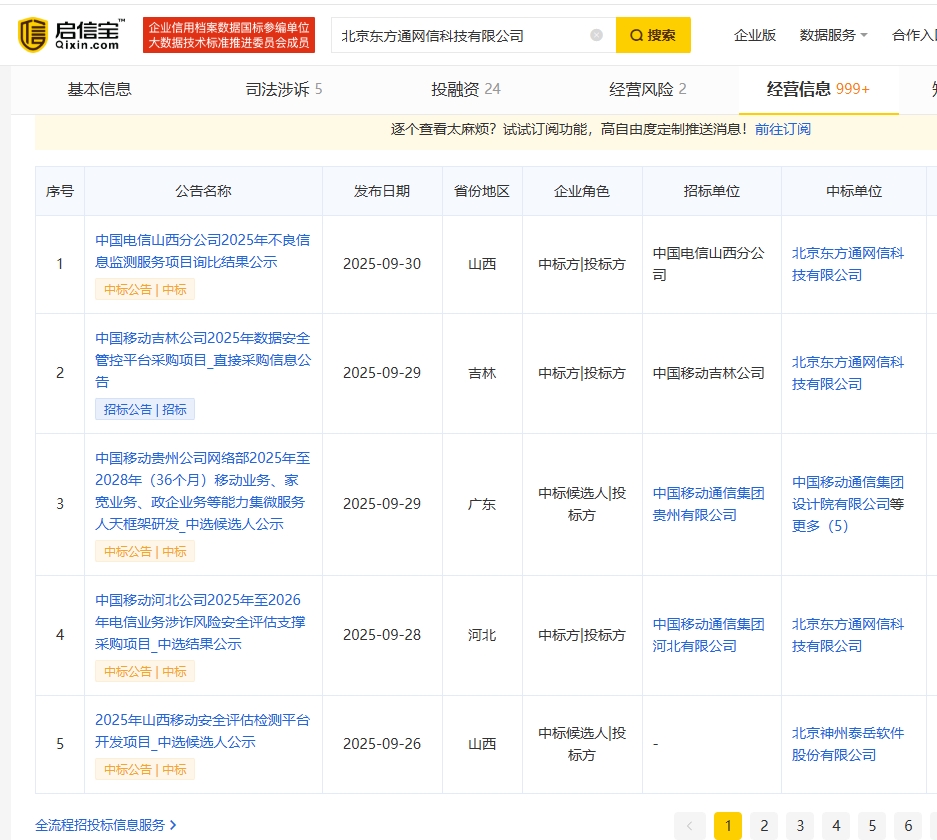Click the 前往订阅 subscription link
The height and width of the screenshot is (840, 937).
point(783,129)
